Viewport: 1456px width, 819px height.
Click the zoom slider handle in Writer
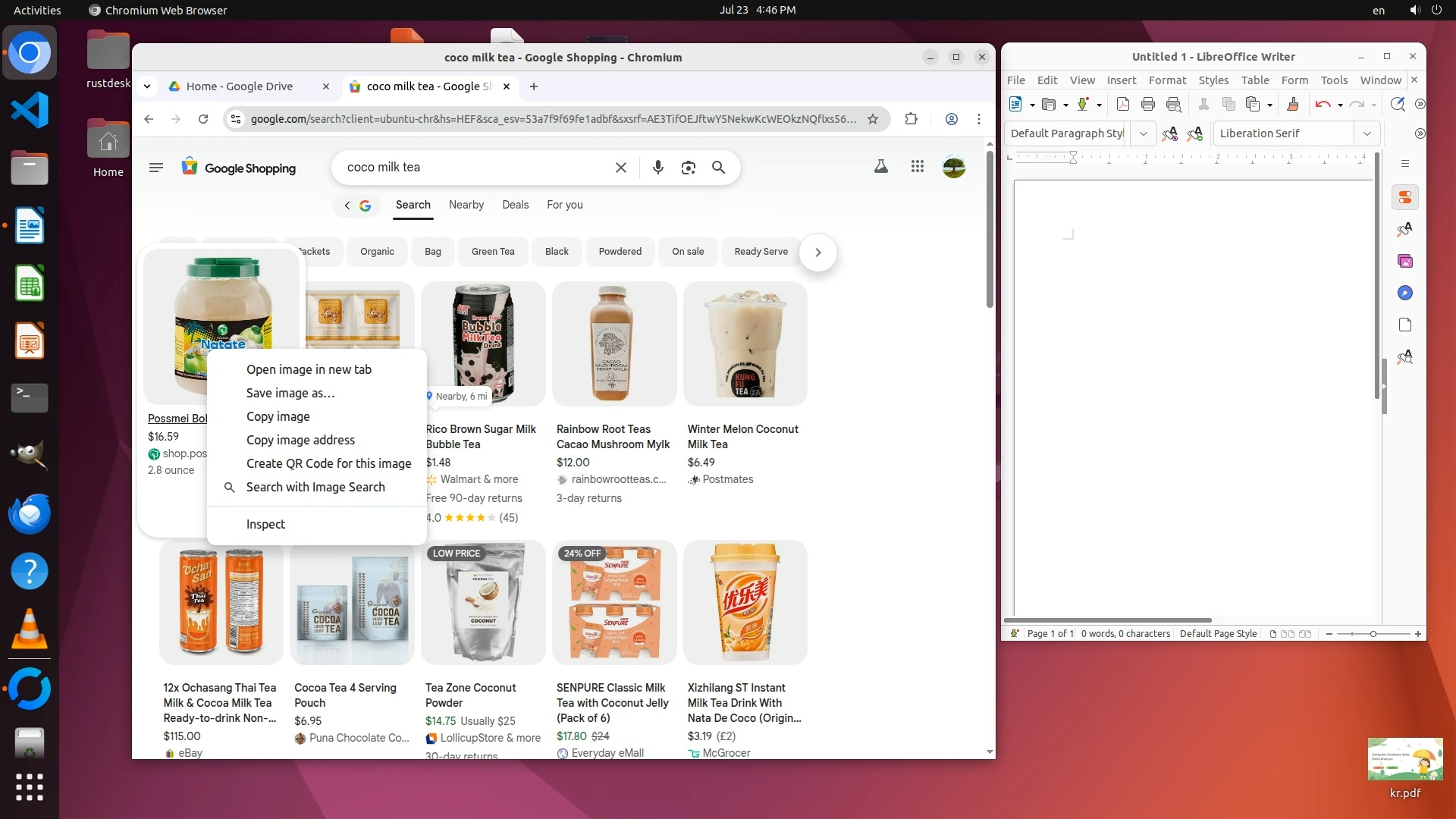1373,634
